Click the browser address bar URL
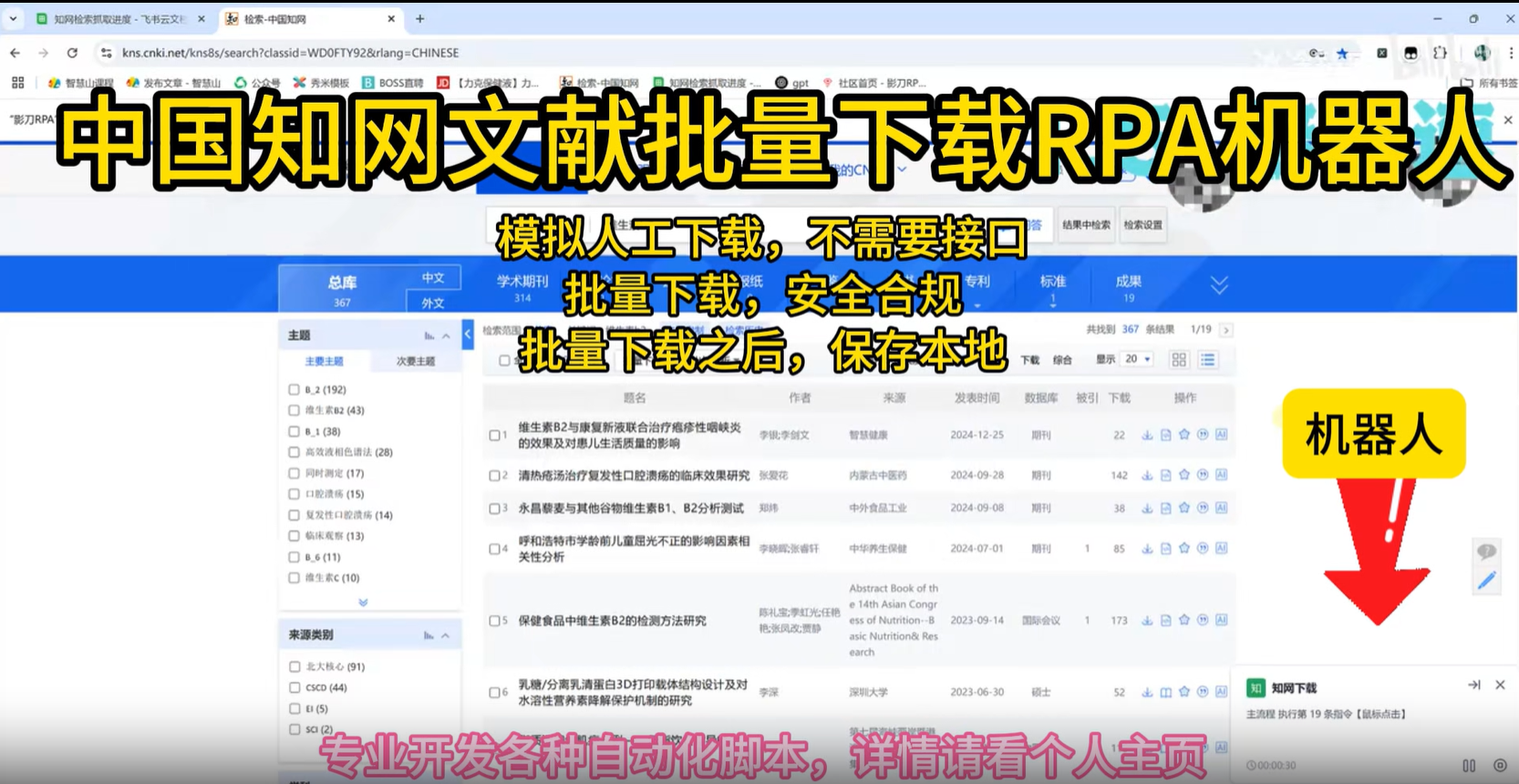1519x784 pixels. pyautogui.click(x=291, y=53)
